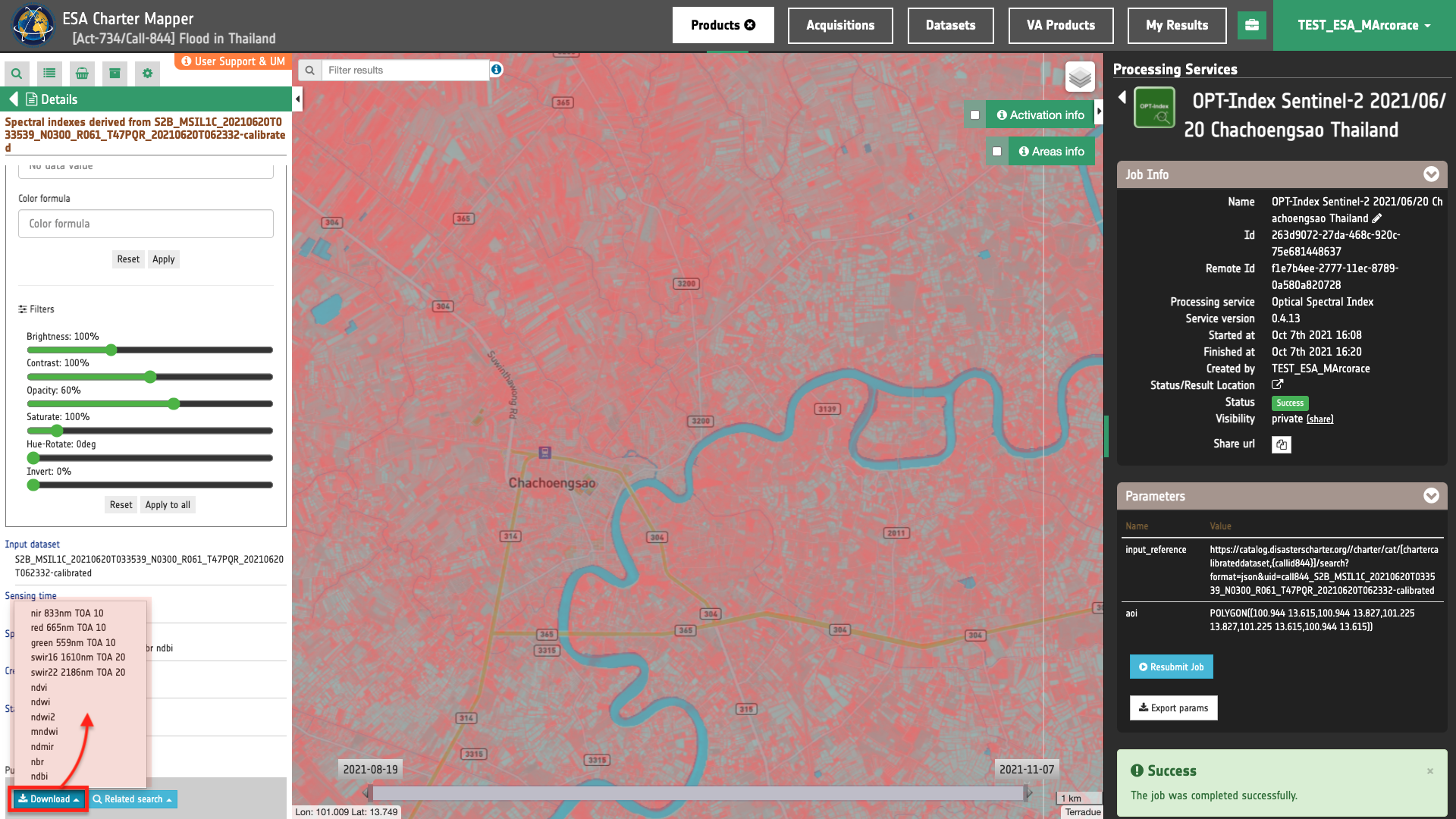Reset the image filters
This screenshot has height=819, width=1456.
[121, 505]
